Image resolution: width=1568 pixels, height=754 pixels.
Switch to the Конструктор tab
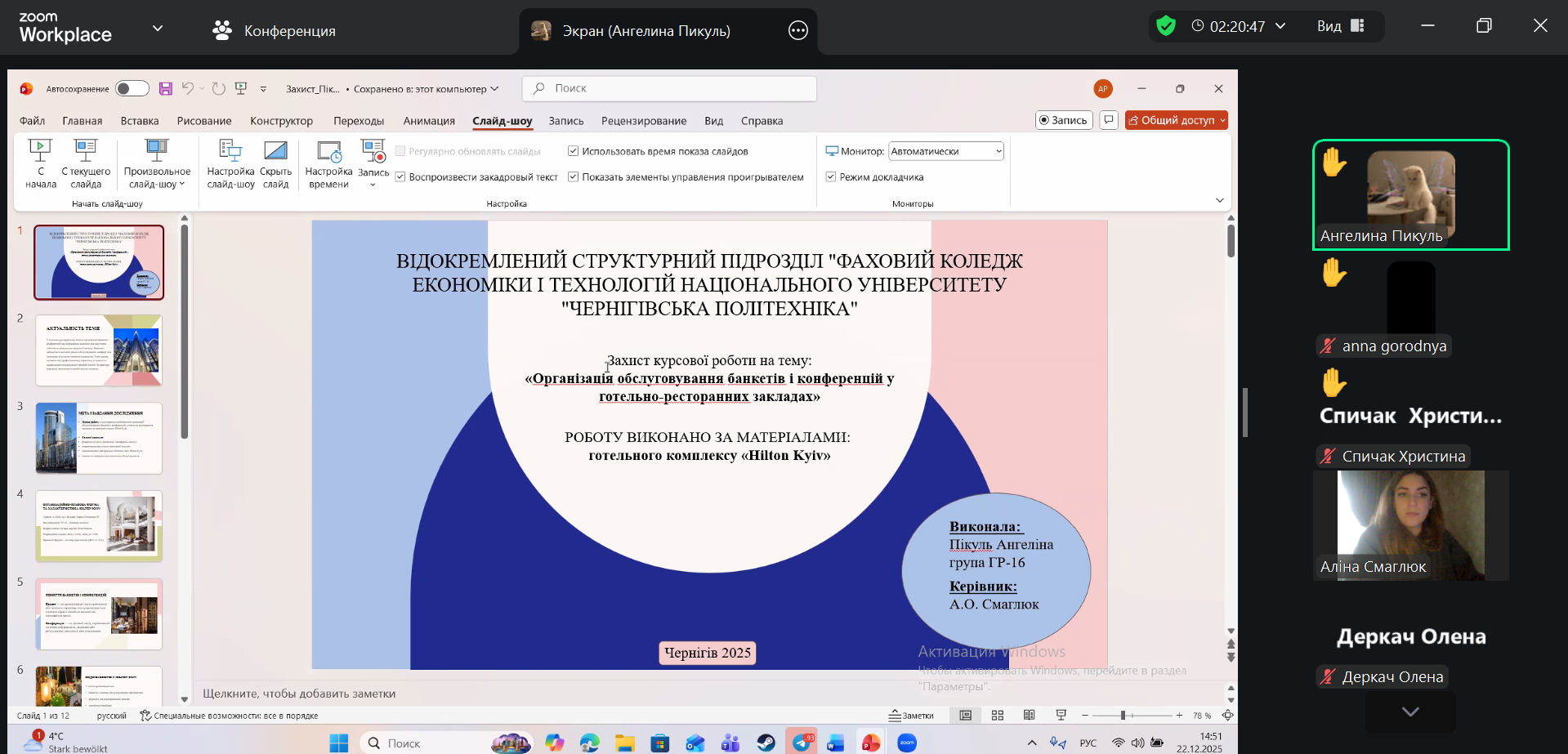click(x=281, y=121)
